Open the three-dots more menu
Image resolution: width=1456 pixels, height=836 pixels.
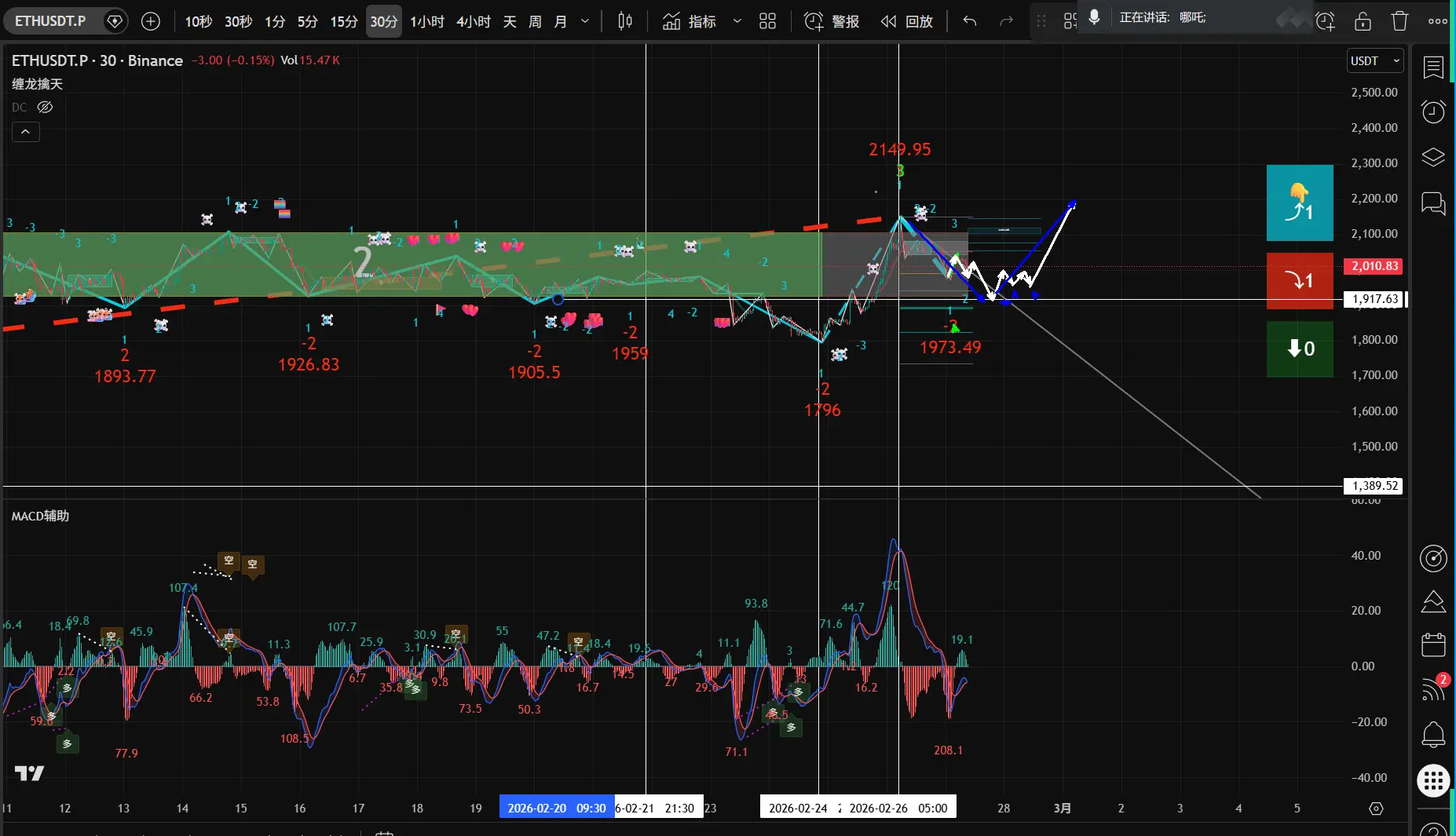tap(1437, 21)
